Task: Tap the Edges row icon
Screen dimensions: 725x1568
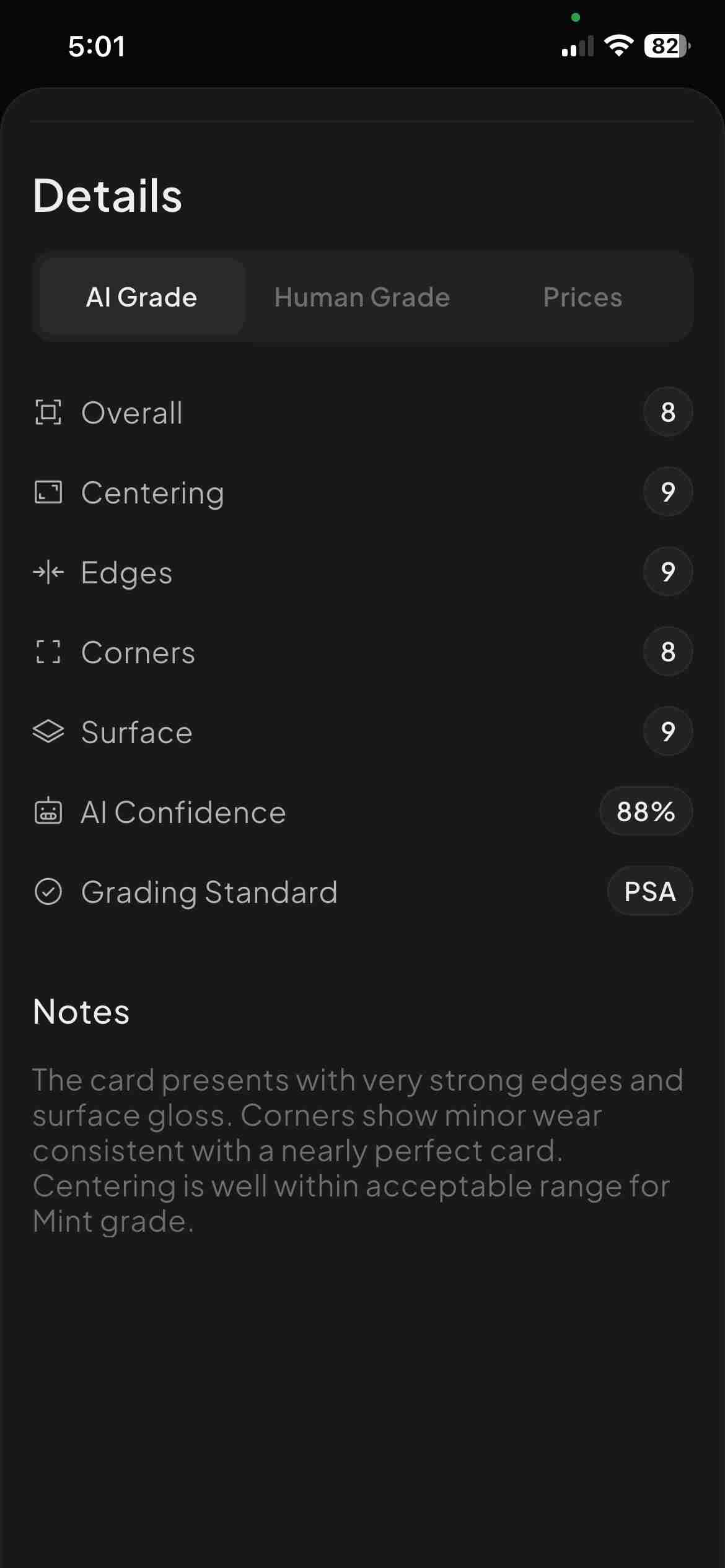Action: coord(48,572)
